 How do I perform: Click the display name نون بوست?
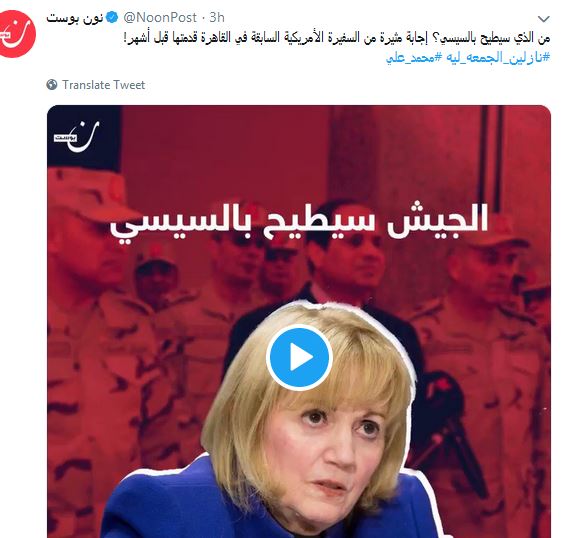point(75,18)
